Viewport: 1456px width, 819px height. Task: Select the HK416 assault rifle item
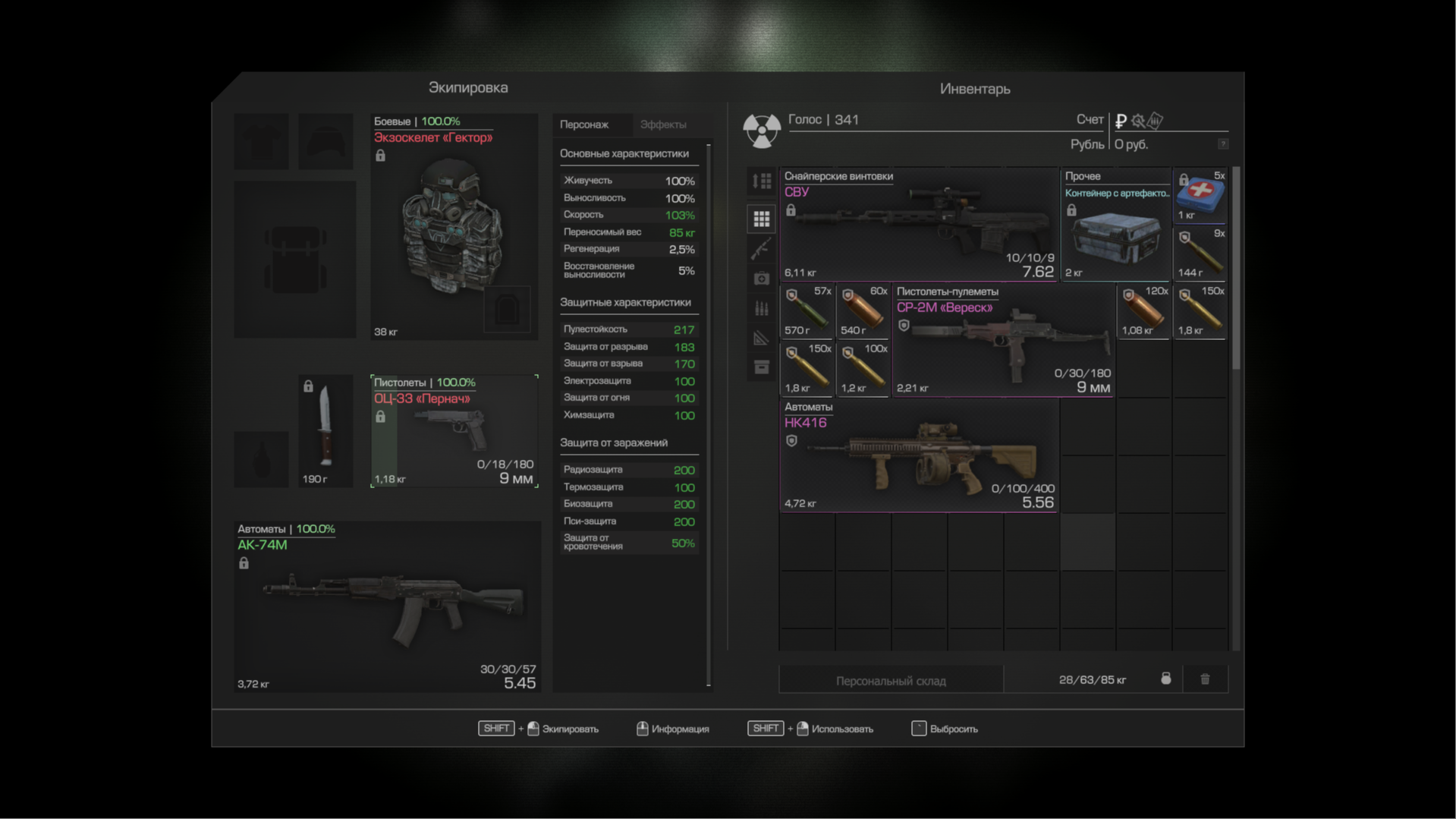[919, 455]
